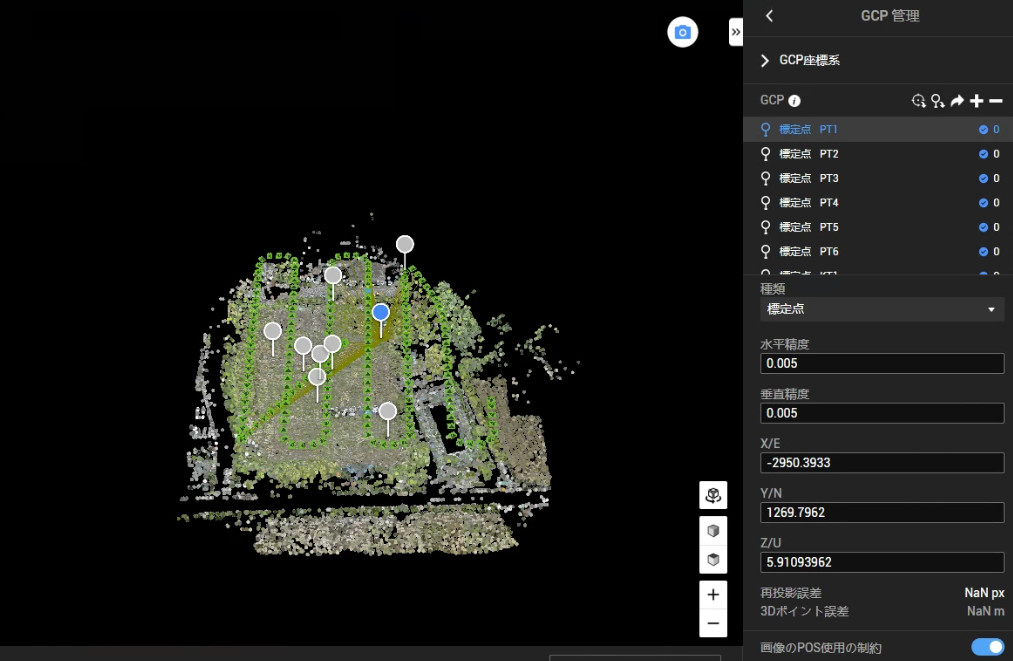The width and height of the screenshot is (1013, 661).
Task: Select the PT3 entry in GCP list
Action: tap(829, 178)
